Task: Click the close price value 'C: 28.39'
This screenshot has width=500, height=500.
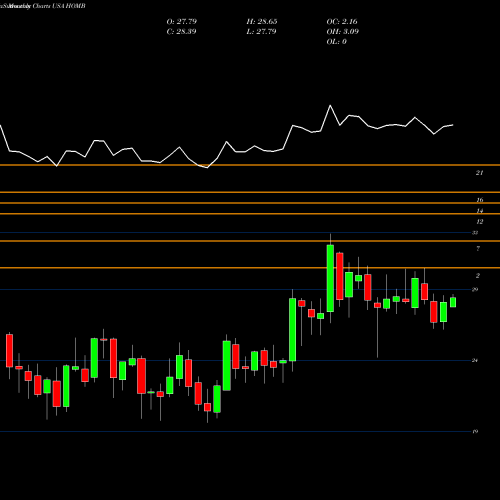Action: click(x=181, y=32)
